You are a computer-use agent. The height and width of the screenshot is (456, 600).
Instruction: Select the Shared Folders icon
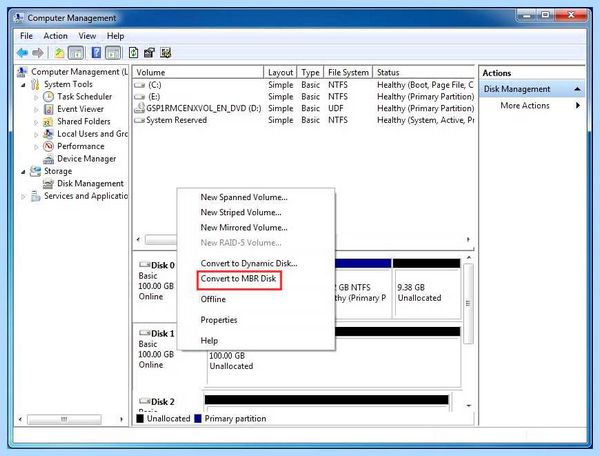(48, 122)
